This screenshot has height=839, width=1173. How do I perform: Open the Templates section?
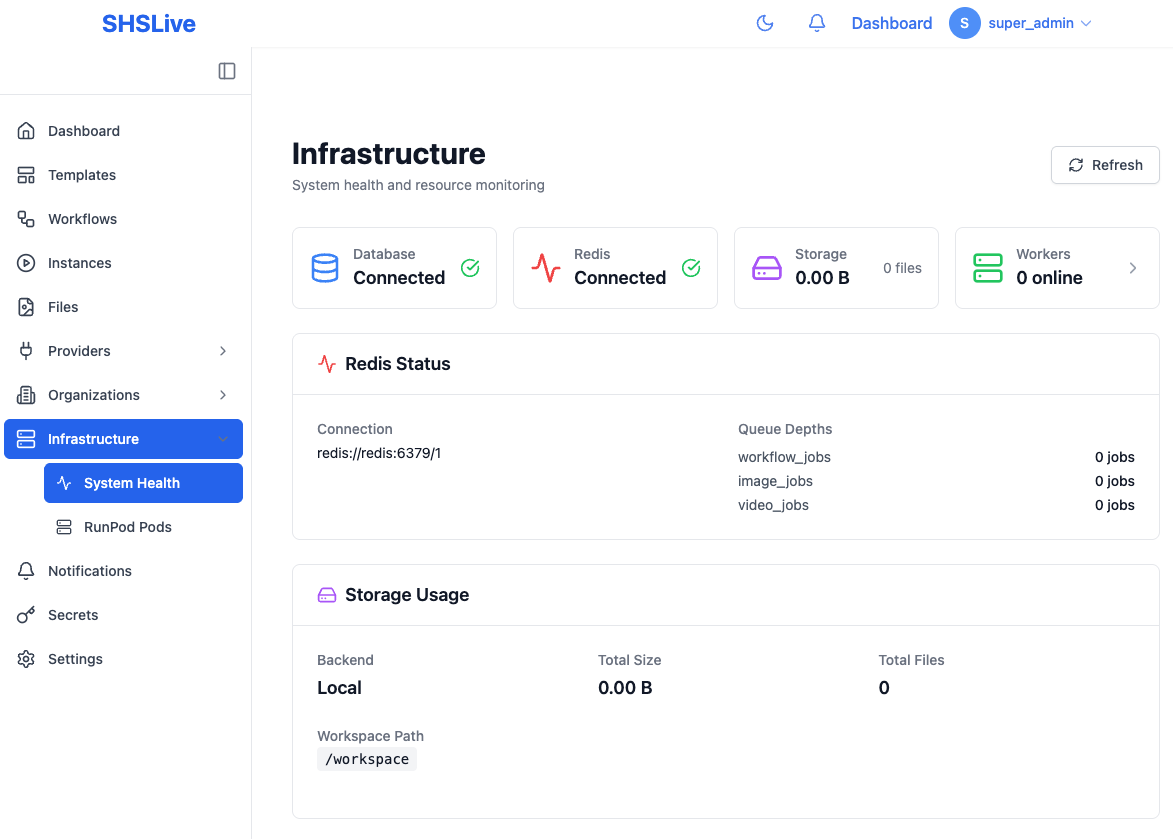[81, 174]
